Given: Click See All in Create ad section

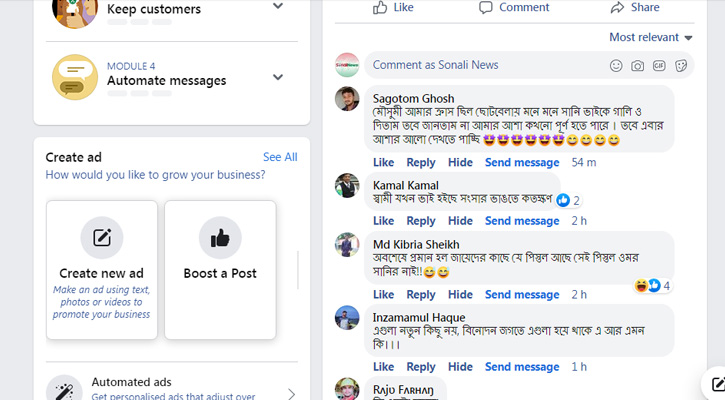Looking at the screenshot, I should 280,157.
